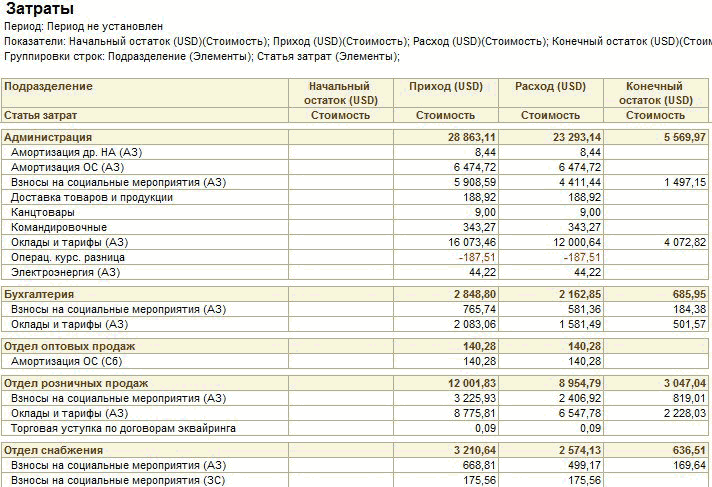Click the Канцтовары cost item
Image resolution: width=712 pixels, height=487 pixels.
[42, 212]
